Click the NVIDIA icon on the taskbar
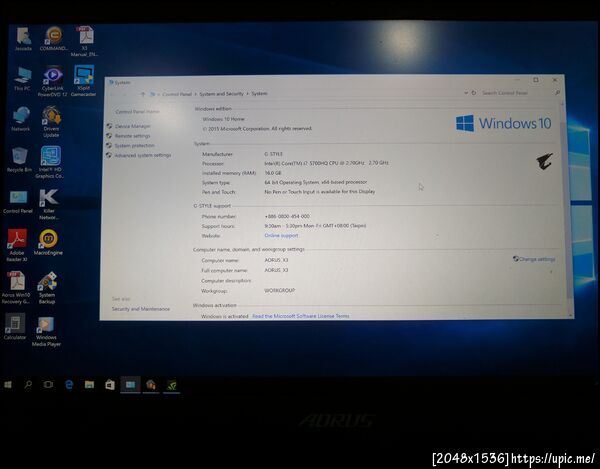Image resolution: width=600 pixels, height=469 pixels. (171, 385)
